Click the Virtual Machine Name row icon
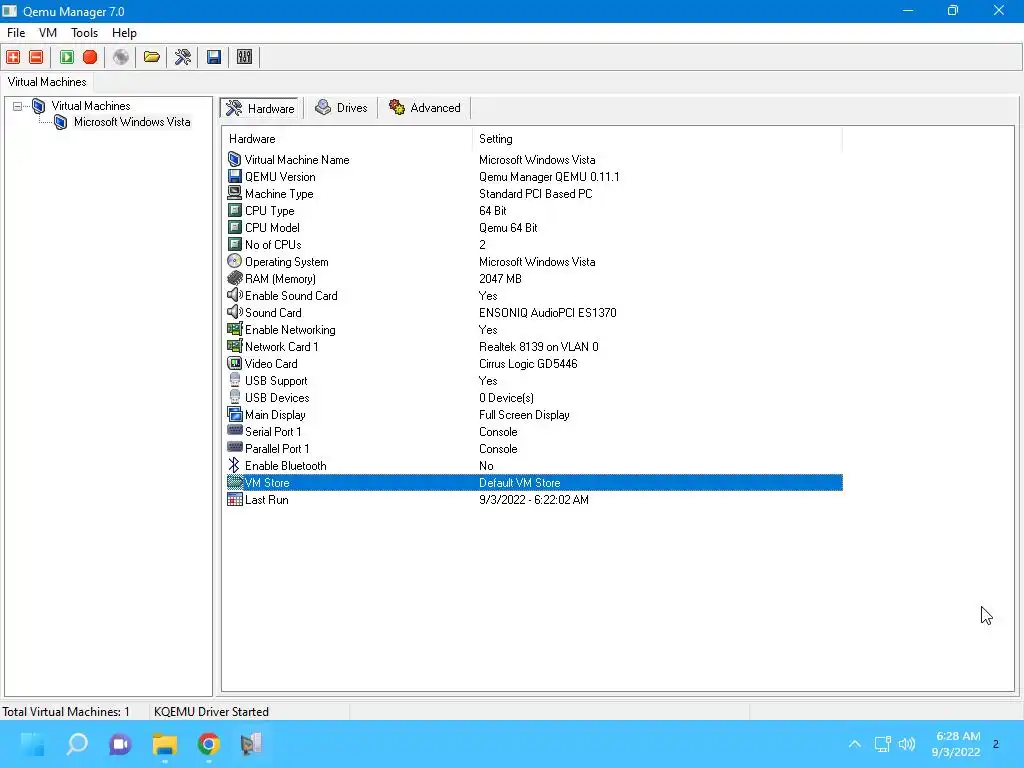This screenshot has width=1024, height=768. (234, 159)
